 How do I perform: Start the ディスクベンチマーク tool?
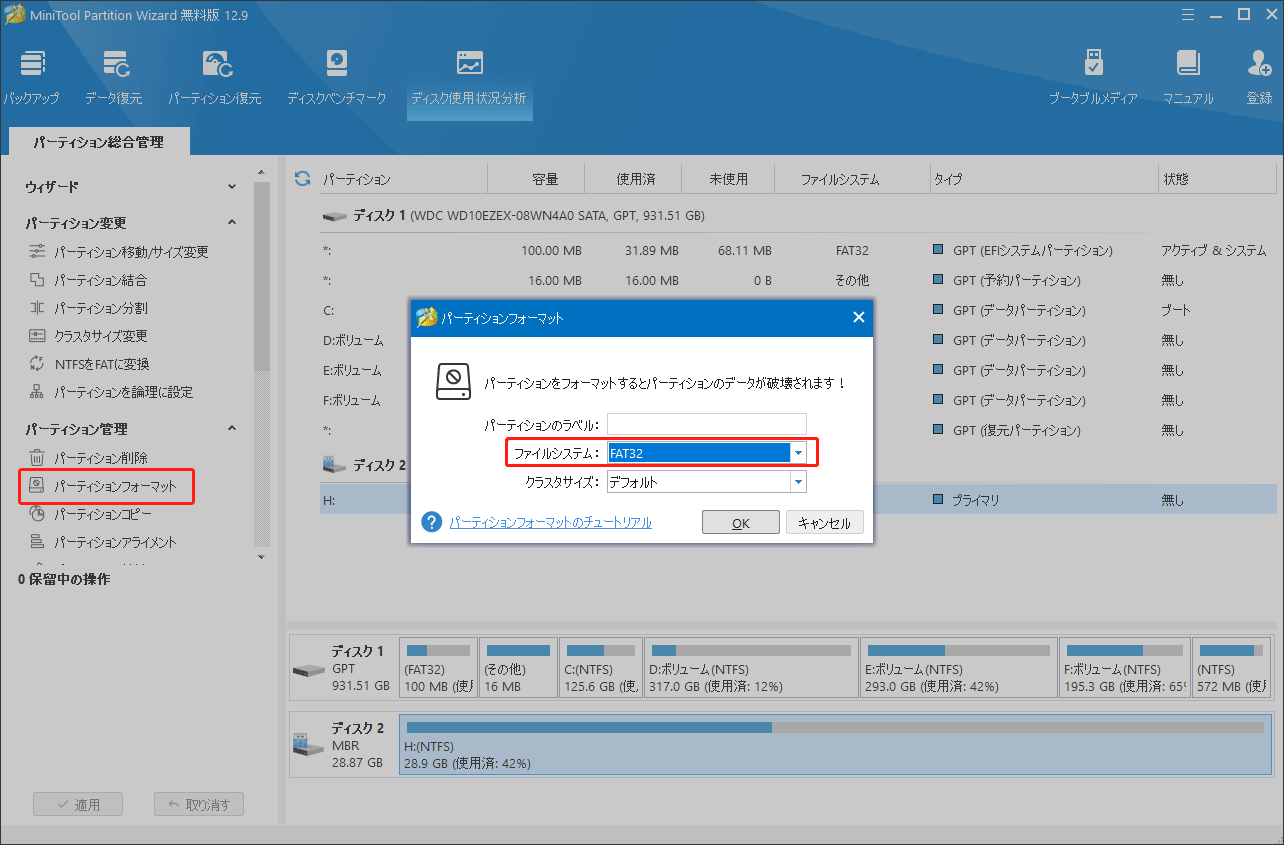point(336,77)
